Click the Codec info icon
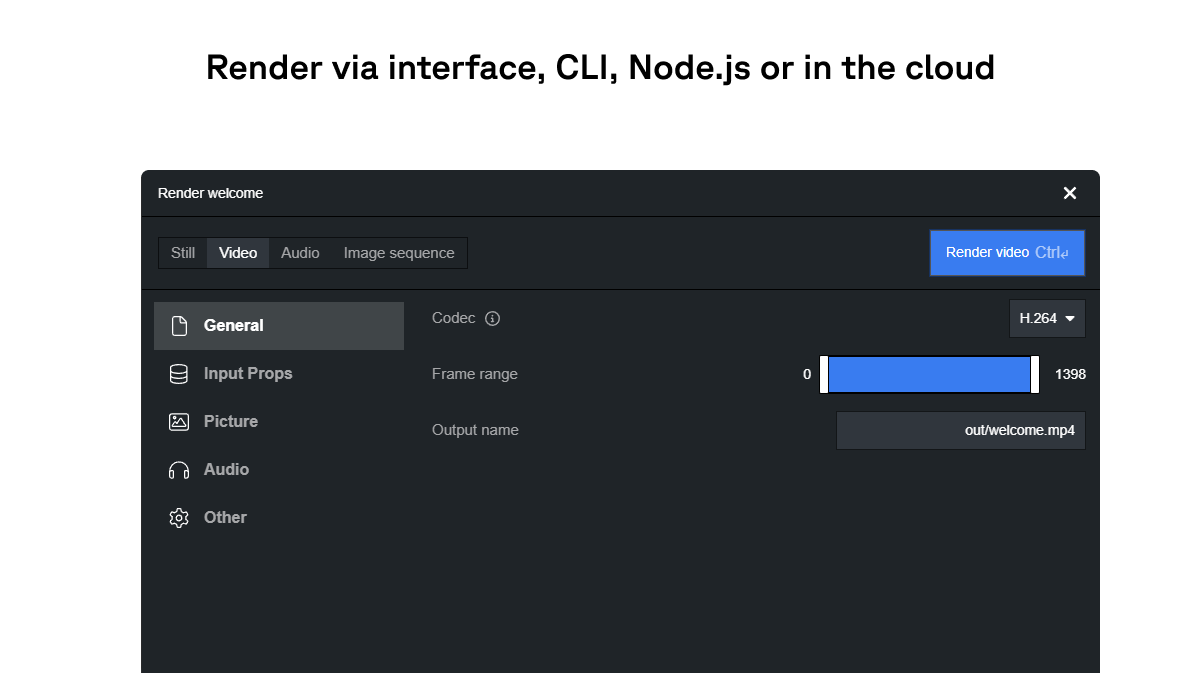Viewport: 1200px width, 673px height. coord(492,318)
